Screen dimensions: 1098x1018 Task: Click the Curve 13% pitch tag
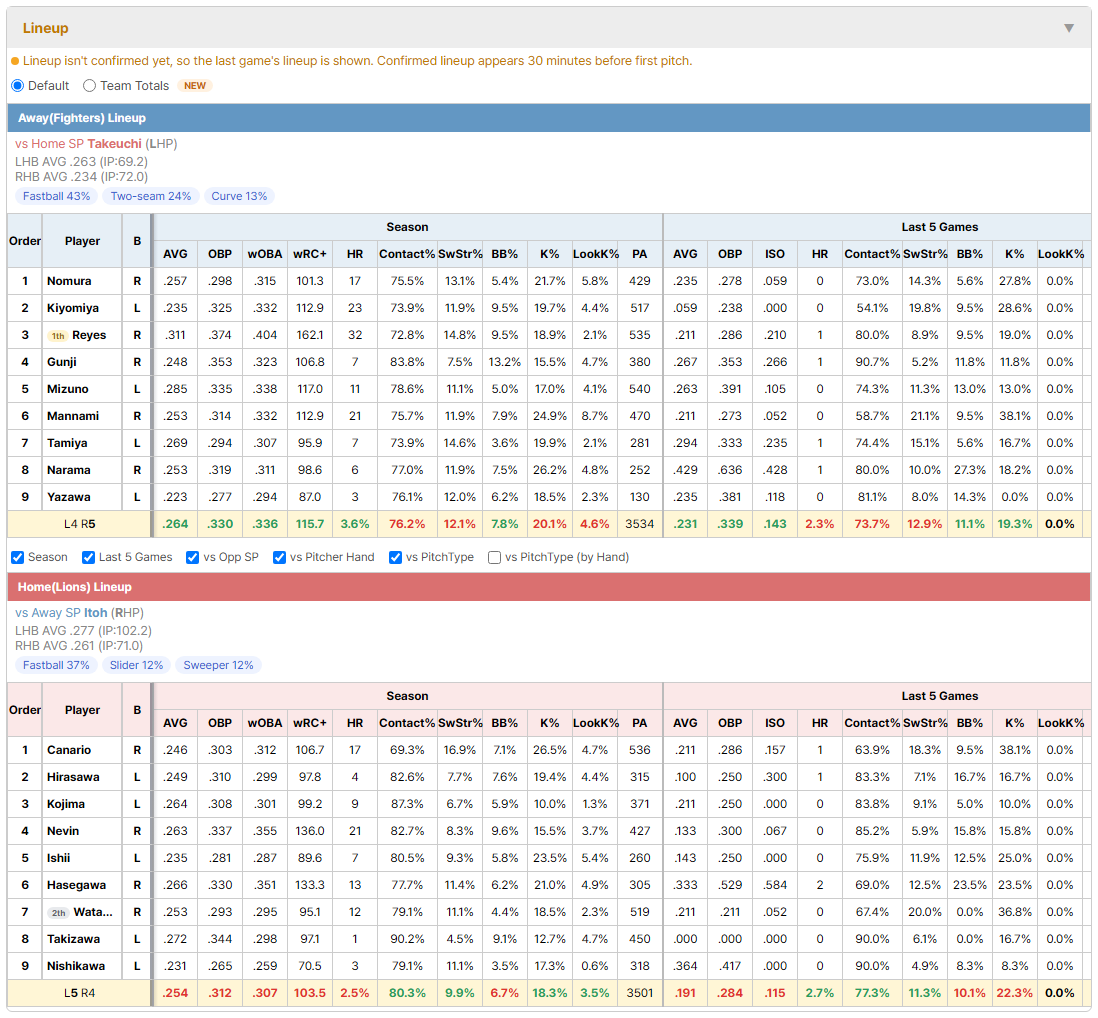coord(239,196)
